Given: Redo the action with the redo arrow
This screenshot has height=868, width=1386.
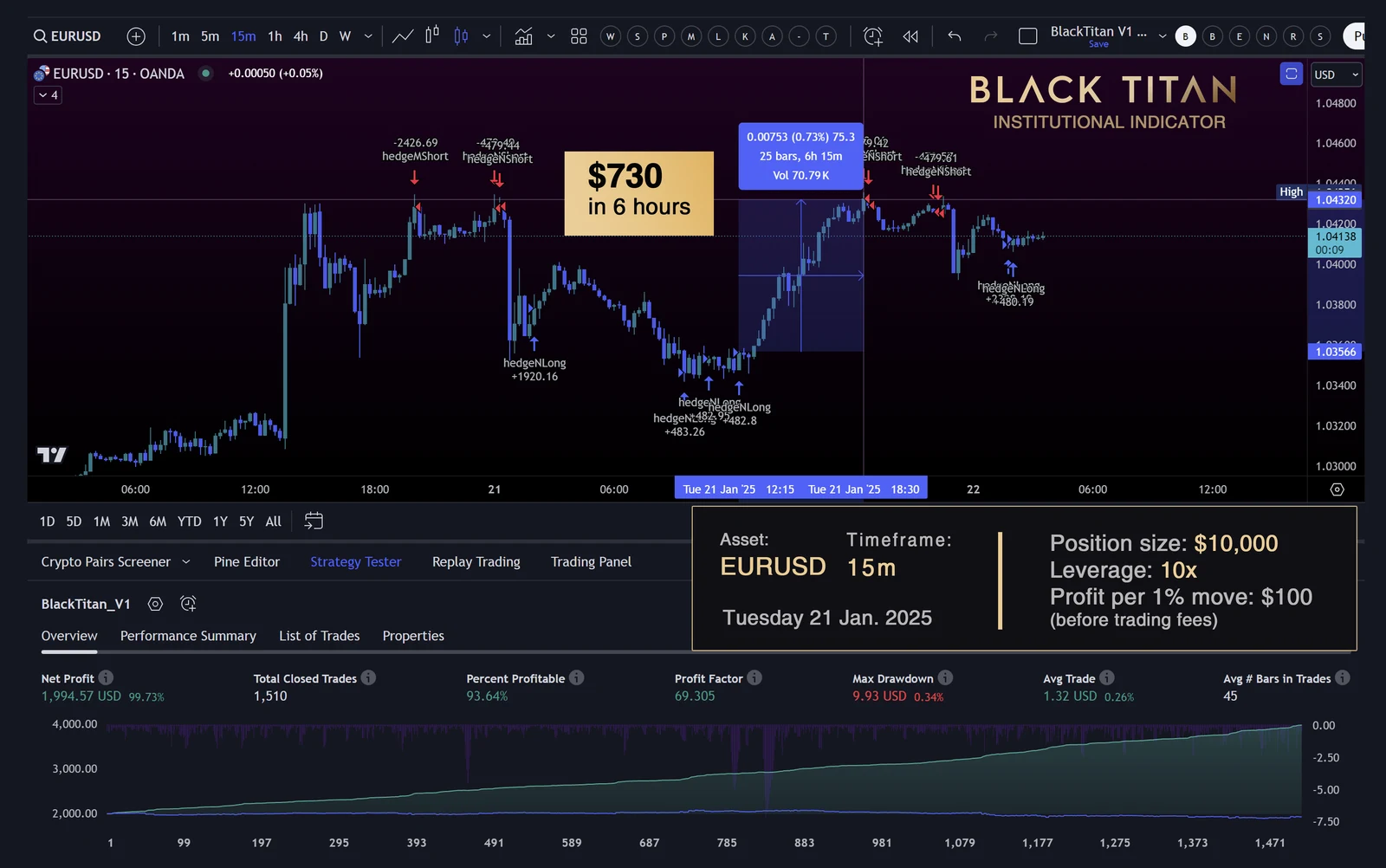Looking at the screenshot, I should tap(991, 36).
